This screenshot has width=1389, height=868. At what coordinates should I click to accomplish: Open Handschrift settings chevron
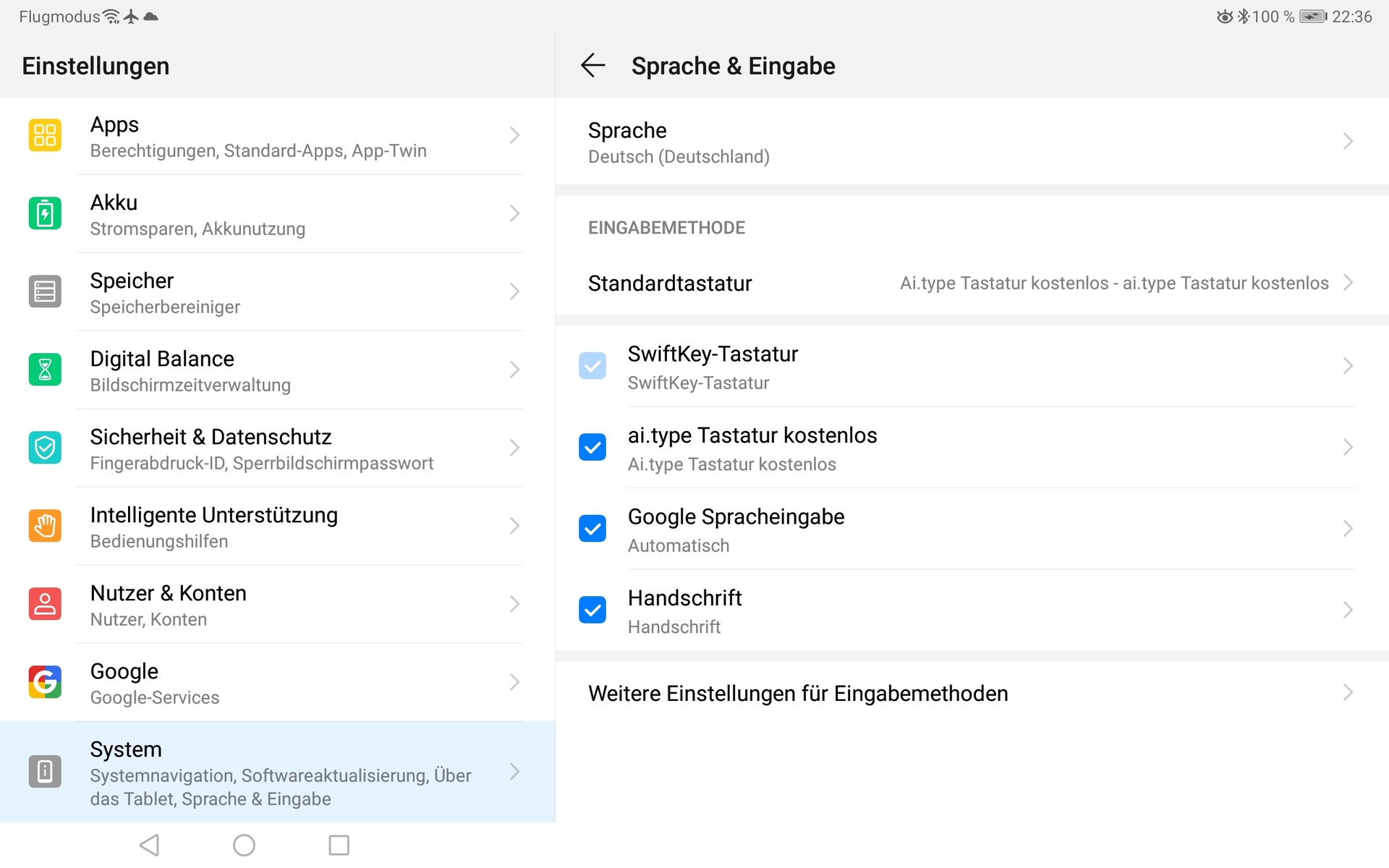[1348, 610]
